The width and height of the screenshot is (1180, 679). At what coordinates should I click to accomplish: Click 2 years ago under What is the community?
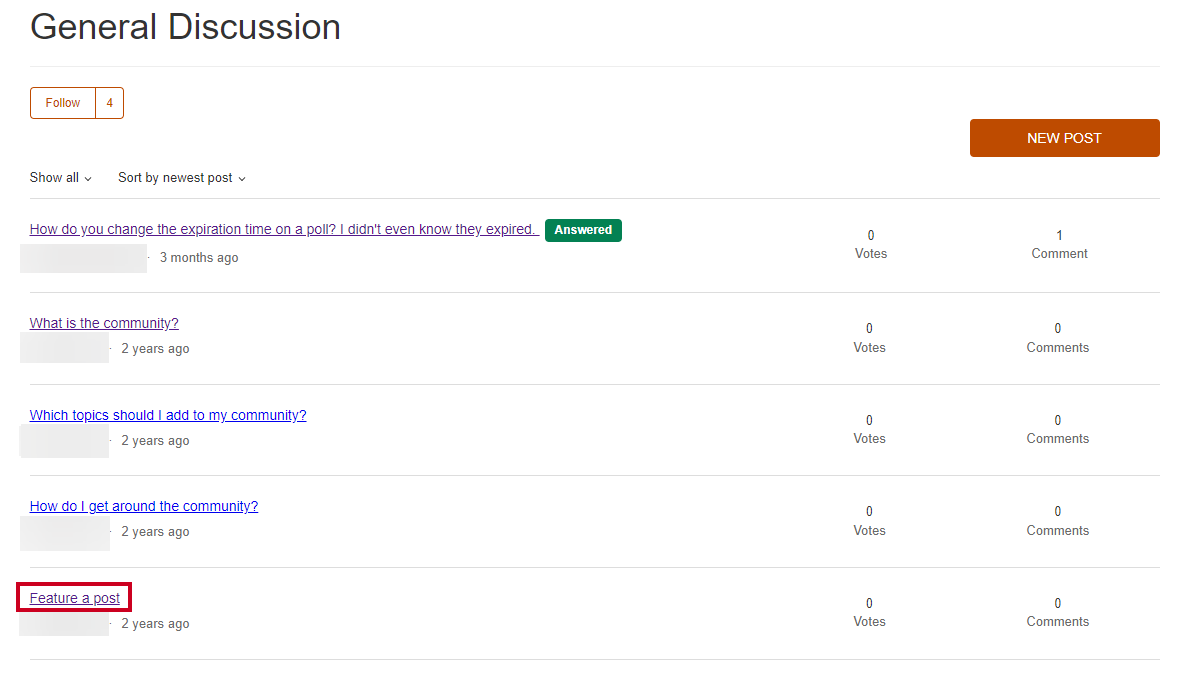tap(155, 349)
